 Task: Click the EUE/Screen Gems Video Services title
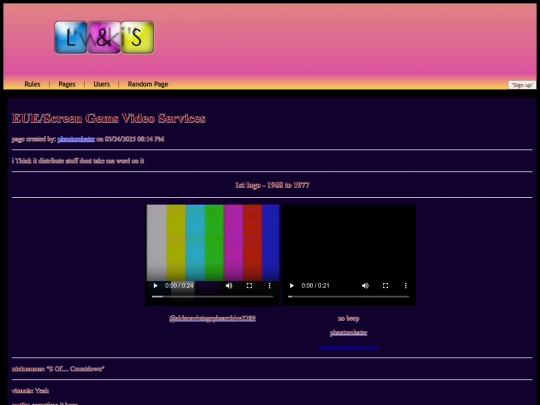coord(109,118)
